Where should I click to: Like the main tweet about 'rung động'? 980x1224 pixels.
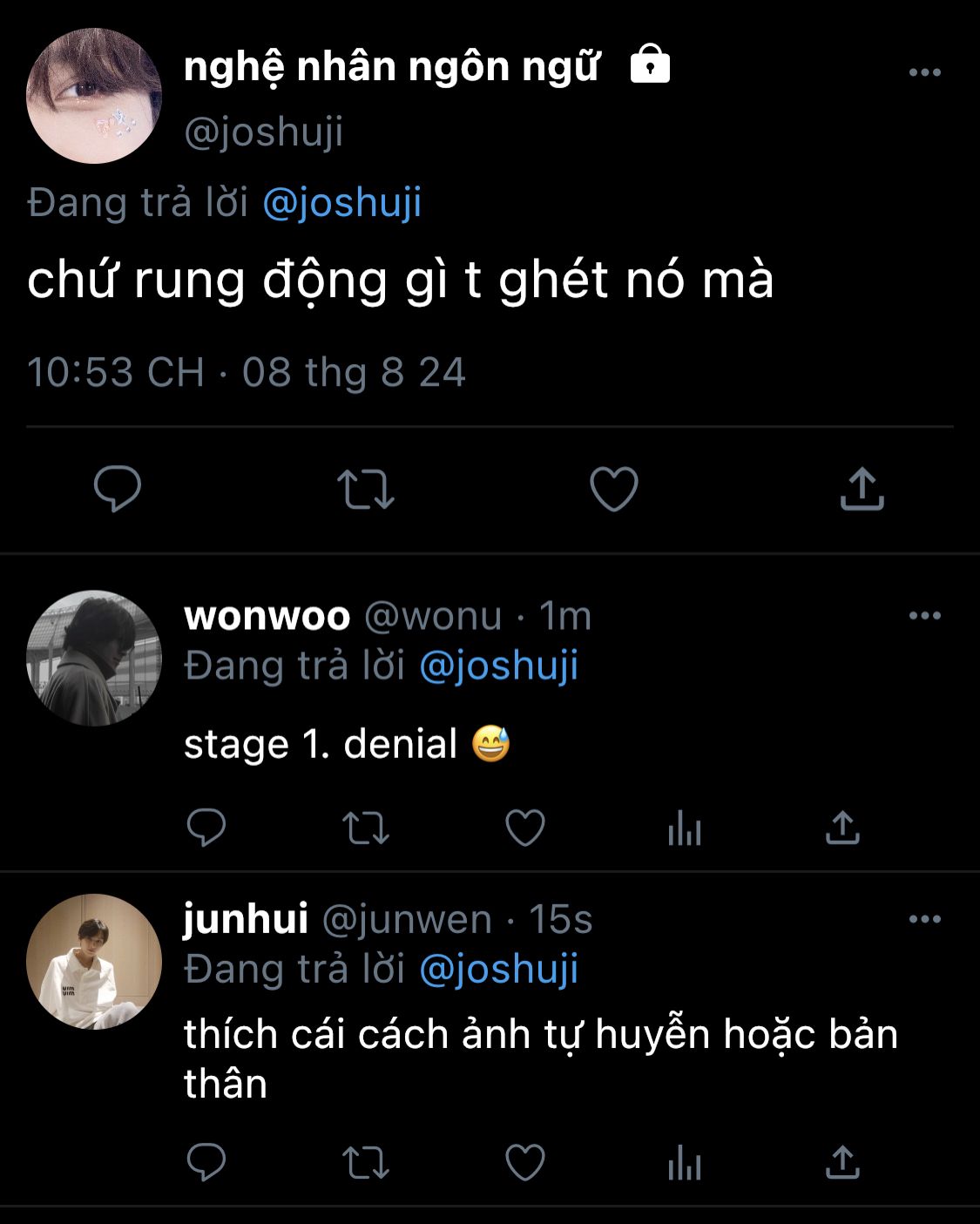614,488
